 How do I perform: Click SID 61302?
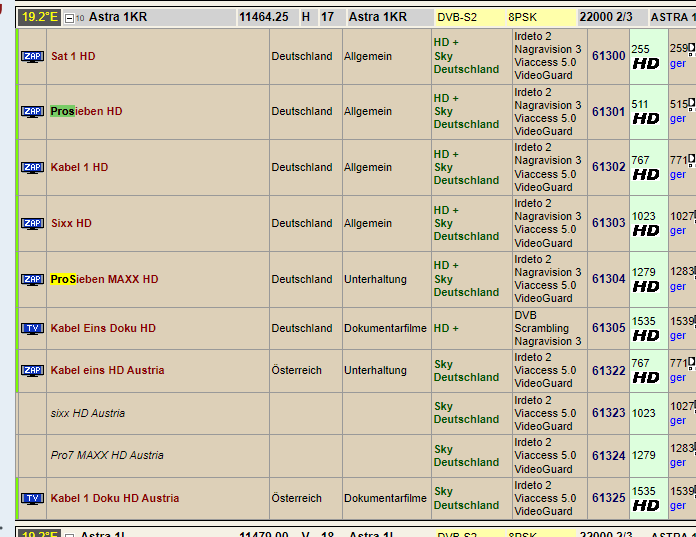609,167
